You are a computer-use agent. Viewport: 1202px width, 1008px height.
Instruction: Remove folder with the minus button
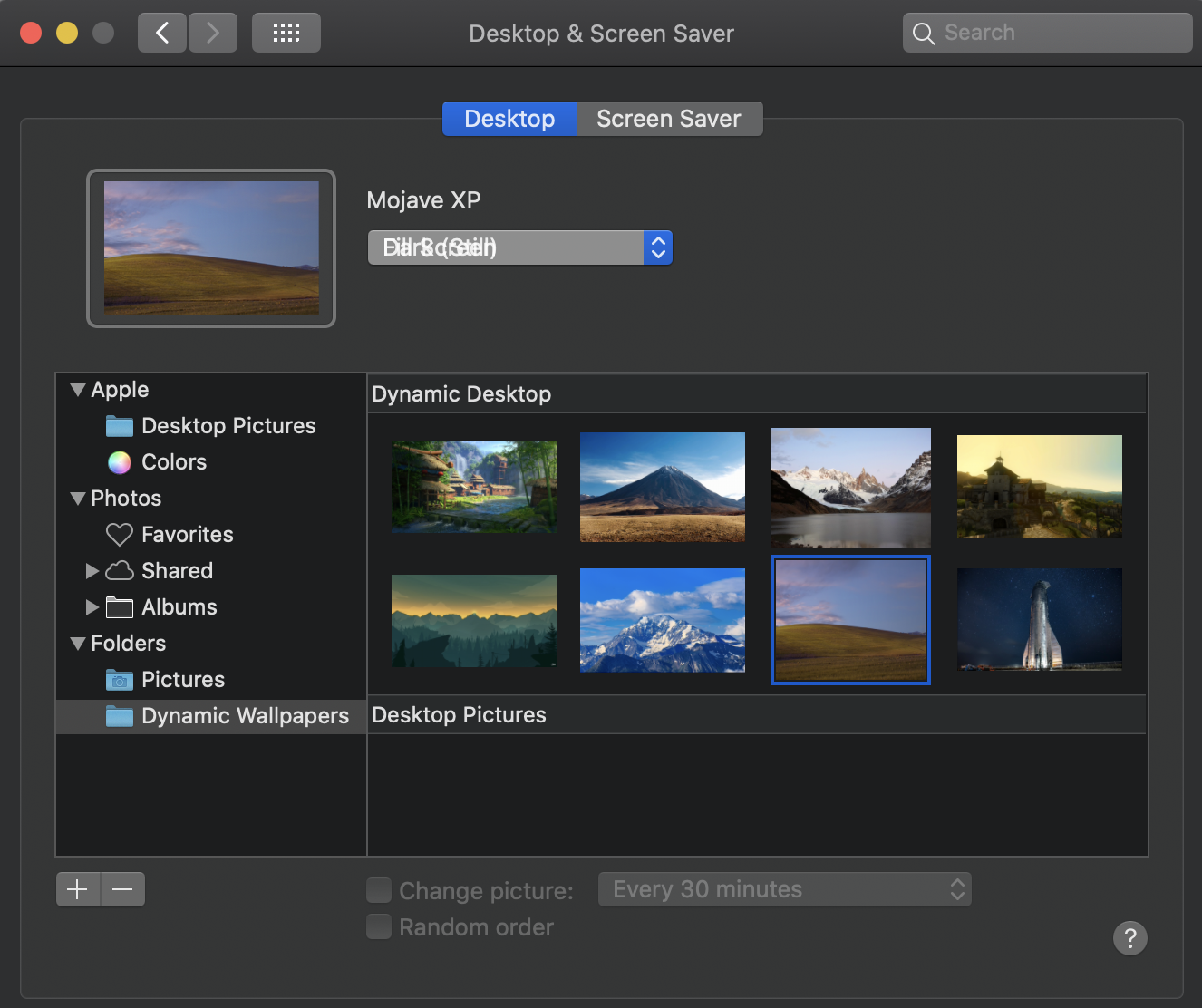point(122,889)
